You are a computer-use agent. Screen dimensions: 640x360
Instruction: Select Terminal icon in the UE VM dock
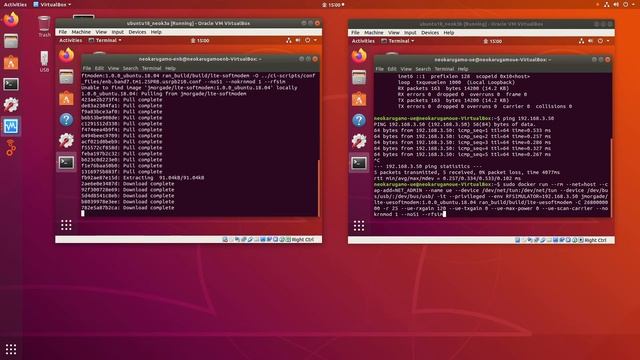click(x=359, y=163)
